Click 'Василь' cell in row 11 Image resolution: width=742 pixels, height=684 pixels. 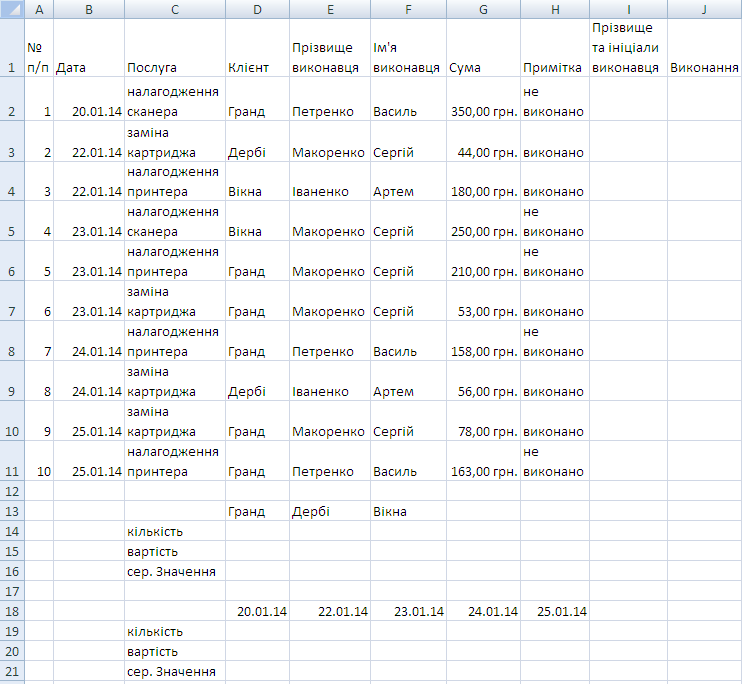coord(408,461)
